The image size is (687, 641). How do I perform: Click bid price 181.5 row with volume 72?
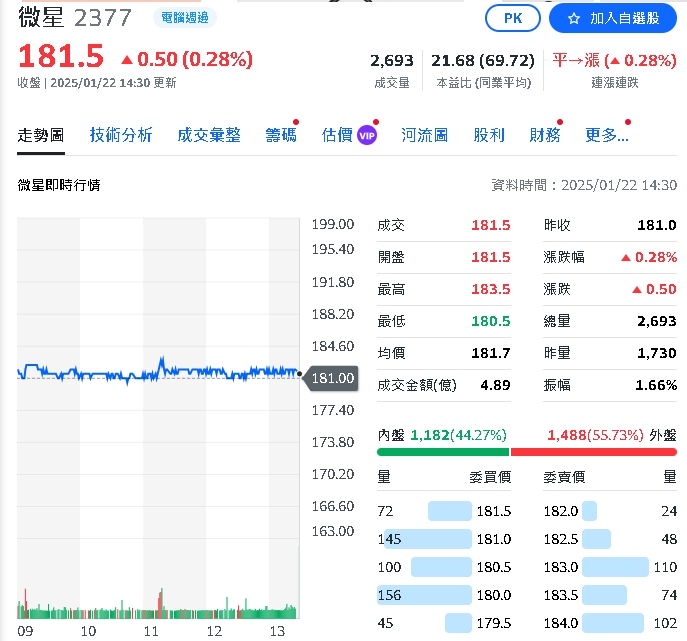coord(444,511)
